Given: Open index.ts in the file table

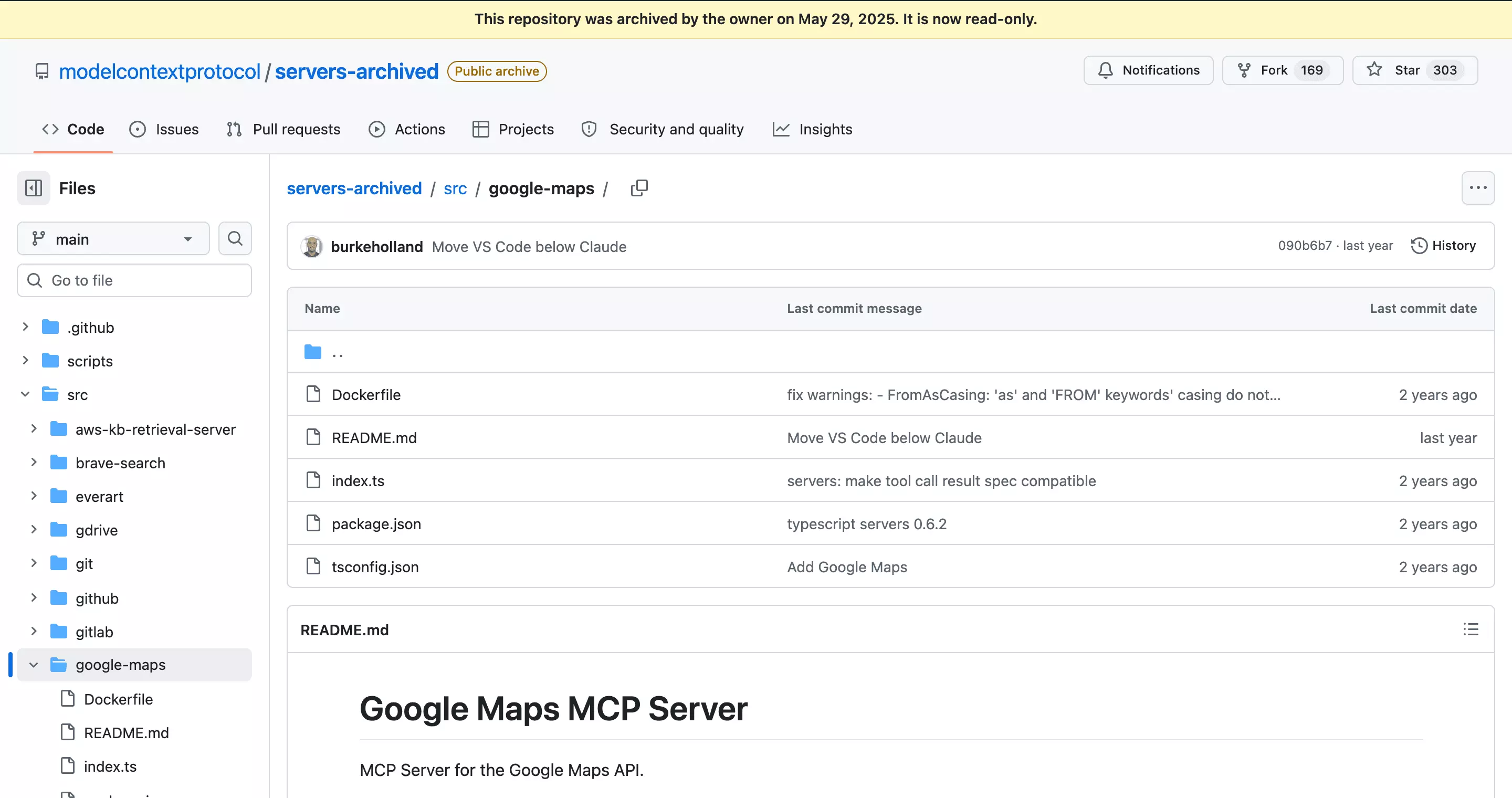Looking at the screenshot, I should point(358,480).
